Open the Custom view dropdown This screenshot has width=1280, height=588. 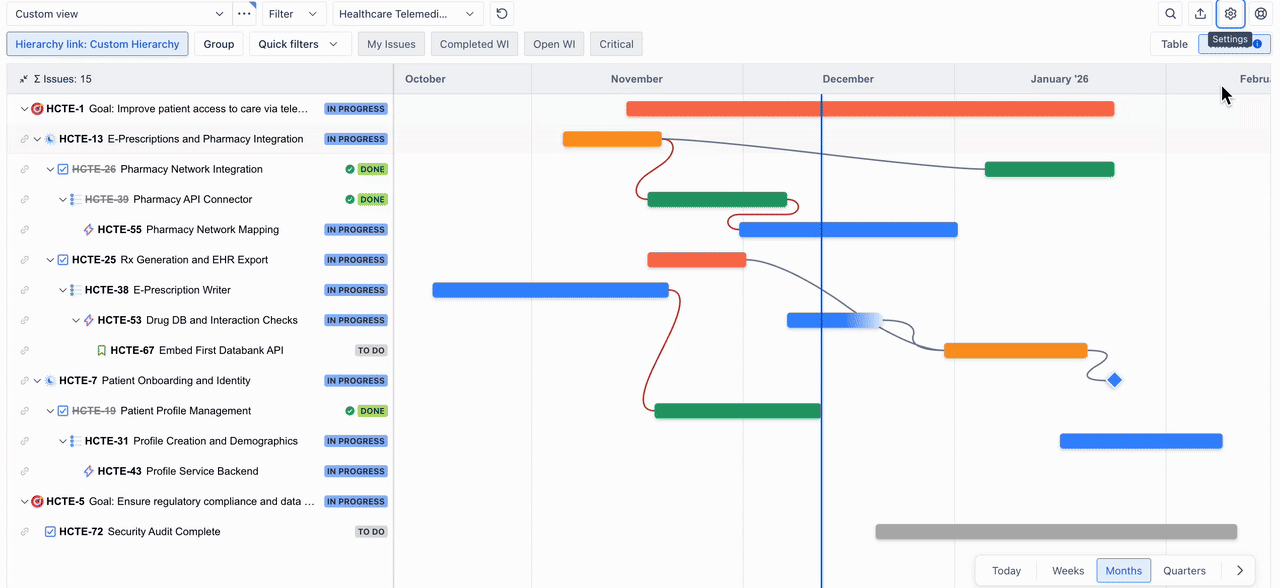coord(118,13)
